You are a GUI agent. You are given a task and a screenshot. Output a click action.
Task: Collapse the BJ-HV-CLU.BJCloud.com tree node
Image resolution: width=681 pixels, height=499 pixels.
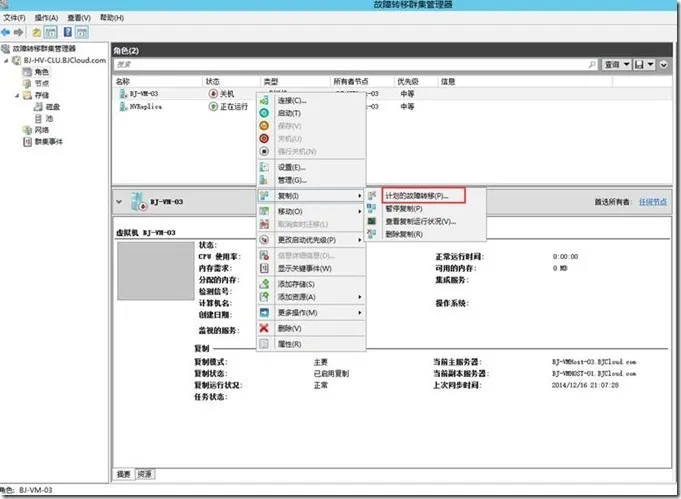tap(6, 61)
